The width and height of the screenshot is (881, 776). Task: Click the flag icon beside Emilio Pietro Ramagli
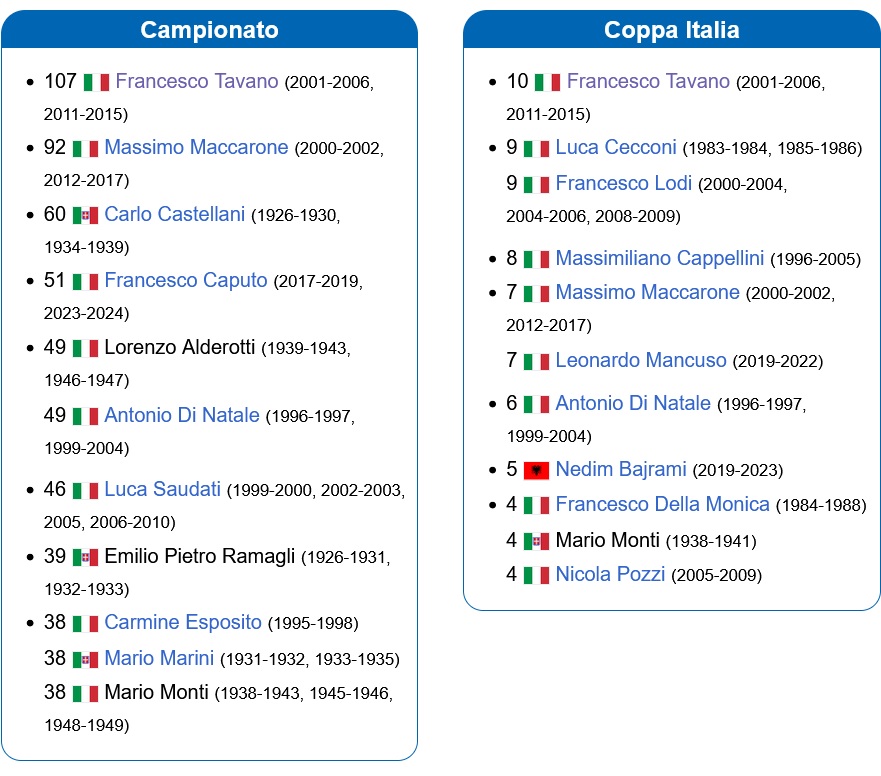[85, 557]
